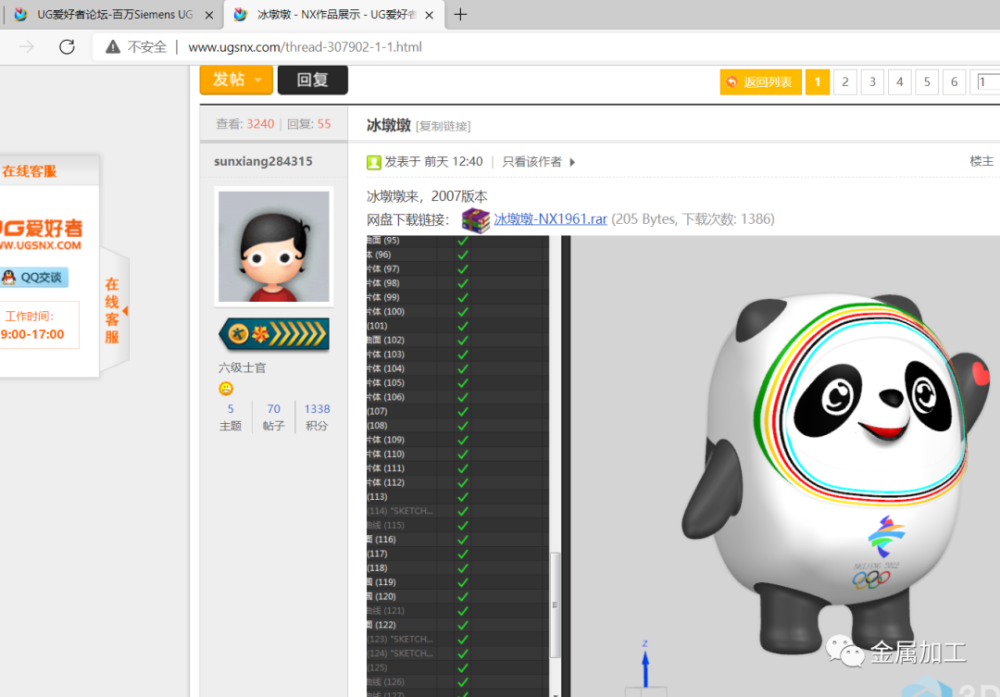Click the green check for feature (116)
Viewport: 1000px width, 697px height.
pyautogui.click(x=463, y=539)
